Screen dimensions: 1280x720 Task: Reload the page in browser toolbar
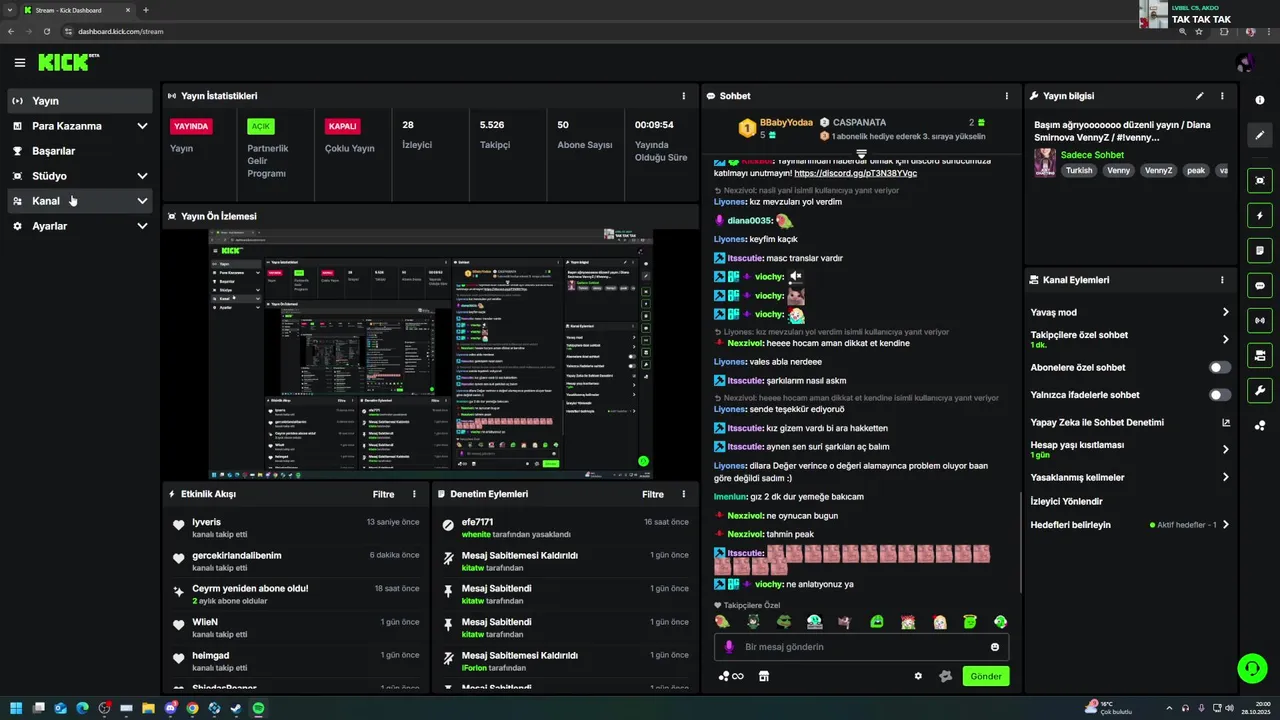click(x=46, y=31)
